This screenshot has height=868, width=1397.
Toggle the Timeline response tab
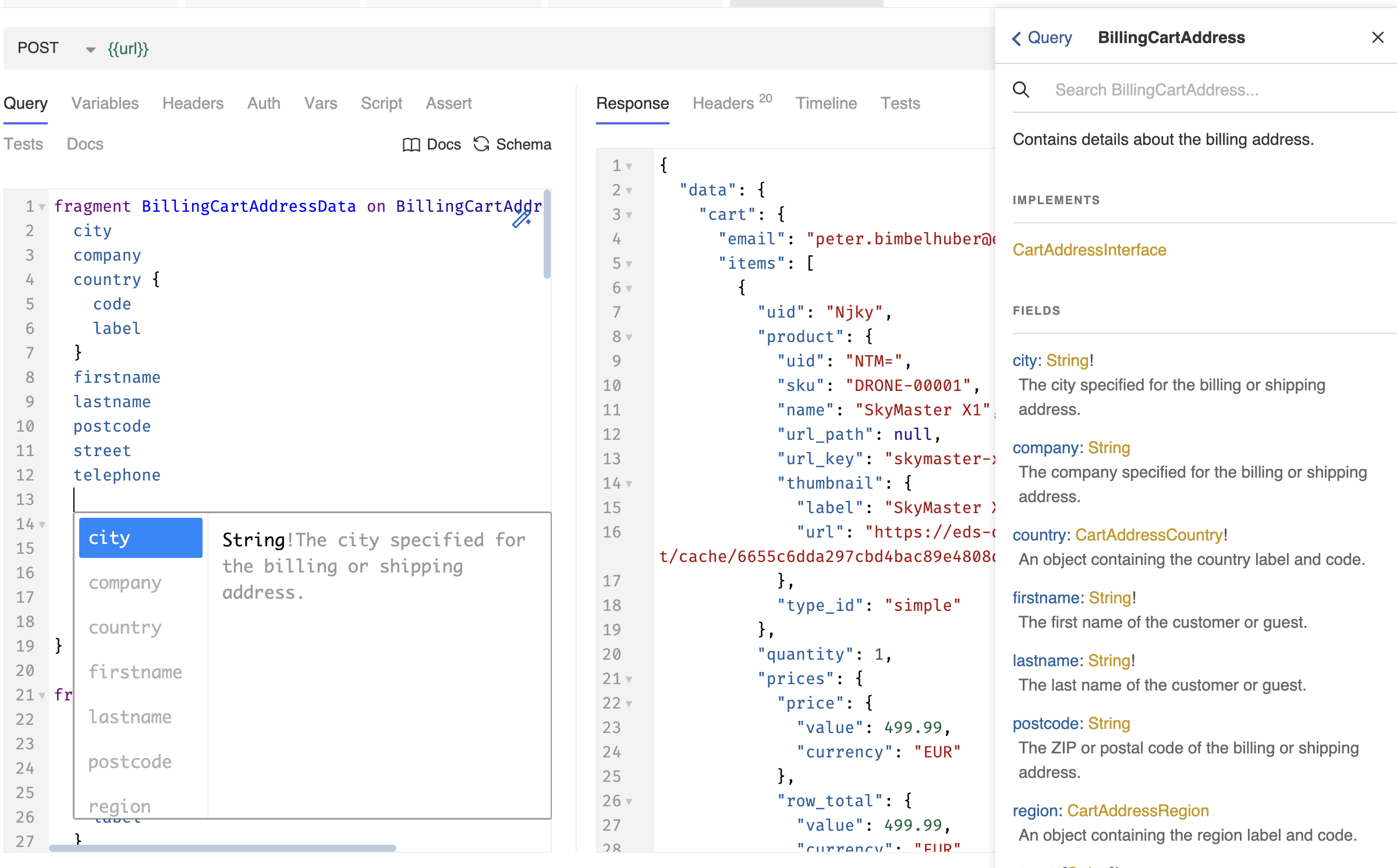826,103
